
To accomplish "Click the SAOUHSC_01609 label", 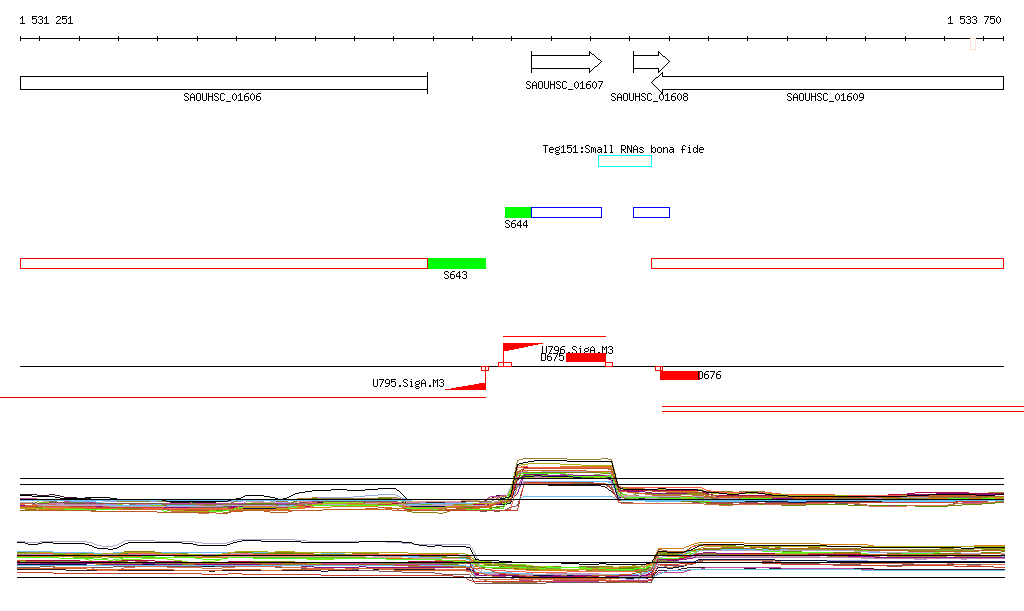I will [825, 97].
